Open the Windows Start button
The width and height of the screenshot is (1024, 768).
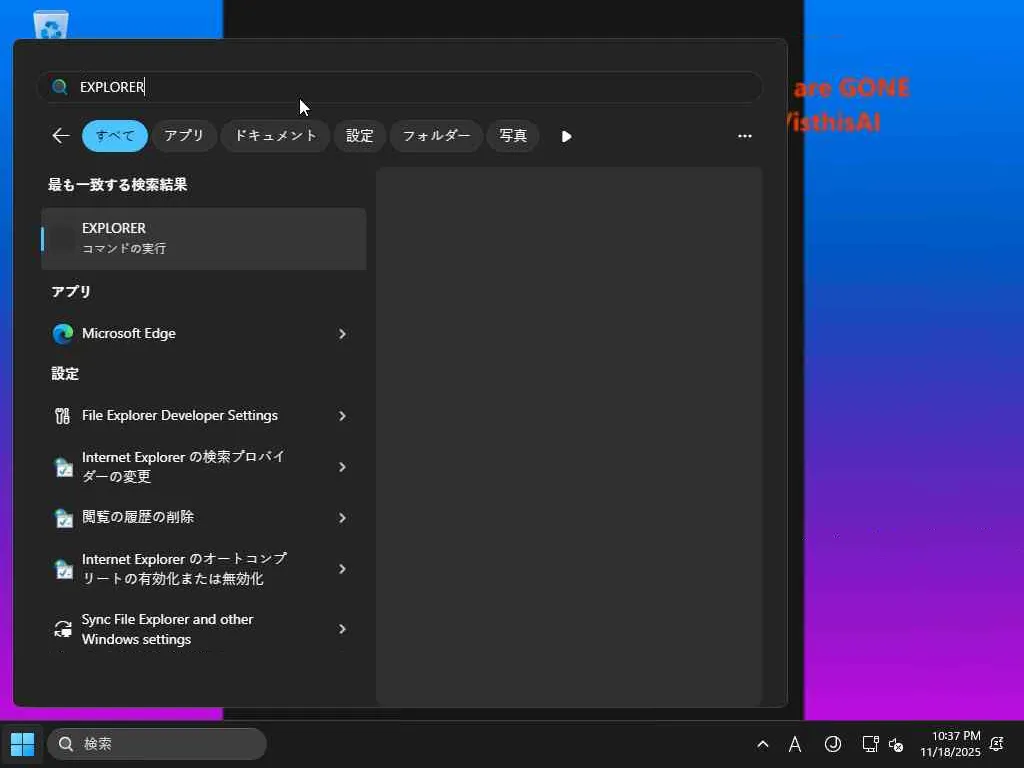22,744
